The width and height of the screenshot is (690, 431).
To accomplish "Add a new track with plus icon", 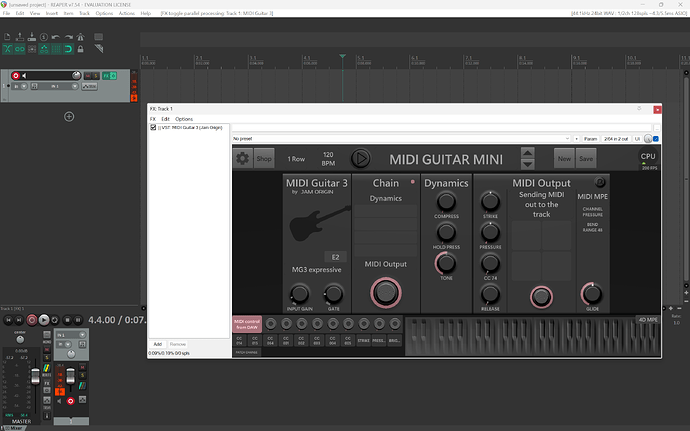I will [x=69, y=117].
